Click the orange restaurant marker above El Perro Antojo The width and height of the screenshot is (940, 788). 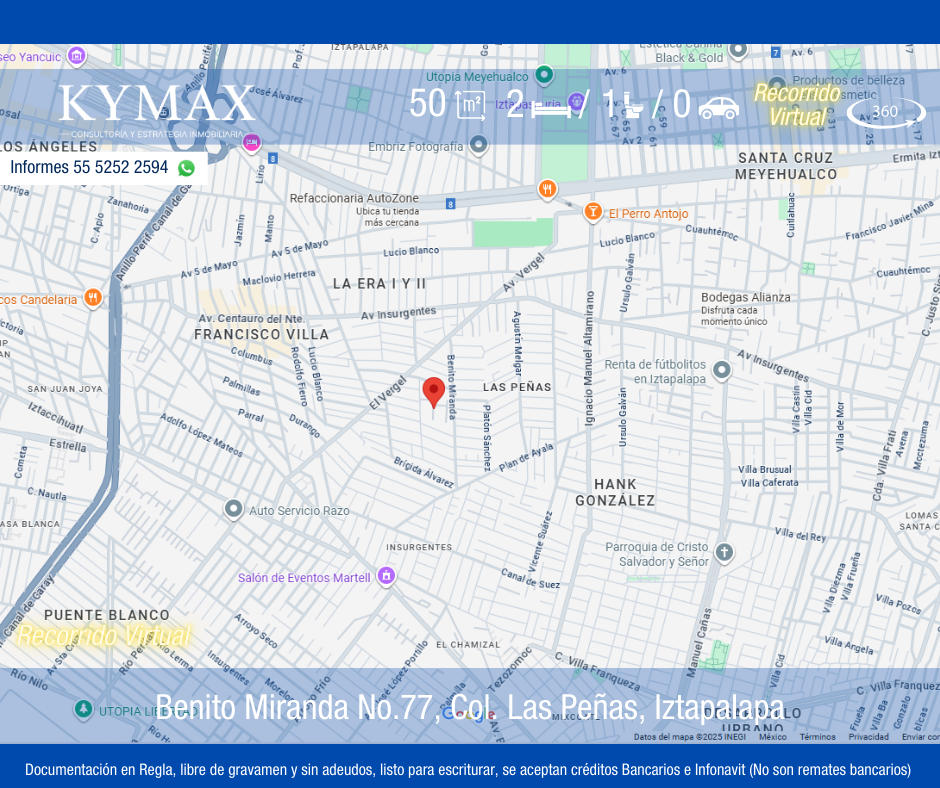tap(547, 190)
